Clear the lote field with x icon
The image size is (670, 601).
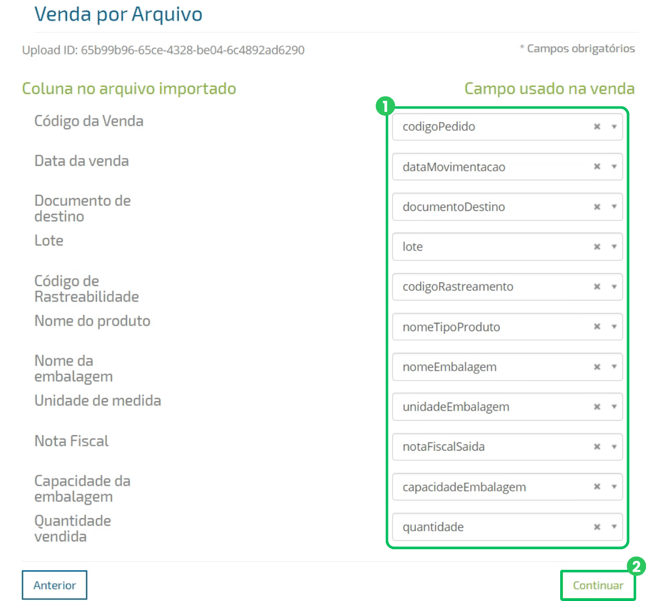(597, 247)
